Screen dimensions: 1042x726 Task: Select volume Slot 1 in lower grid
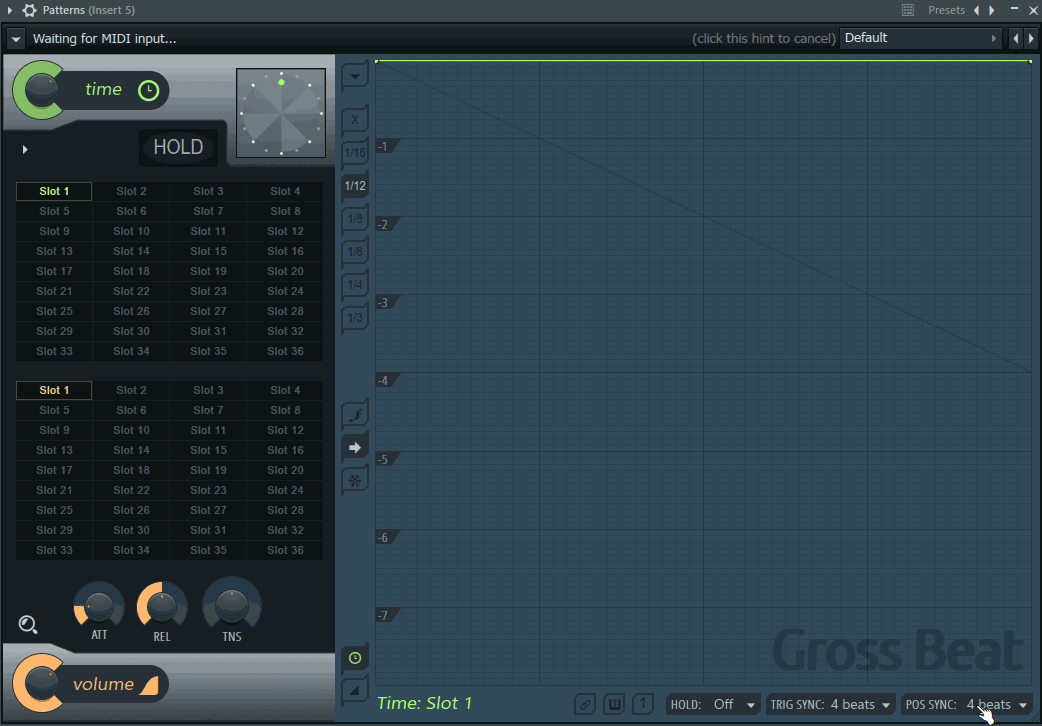(x=54, y=390)
